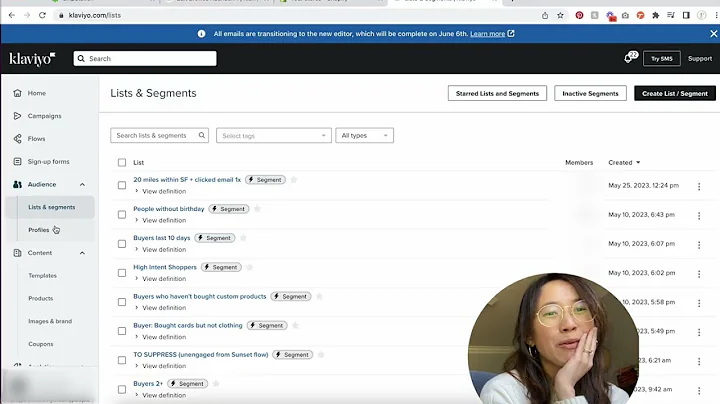Open Templates under Content
Image resolution: width=720 pixels, height=404 pixels.
click(42, 275)
